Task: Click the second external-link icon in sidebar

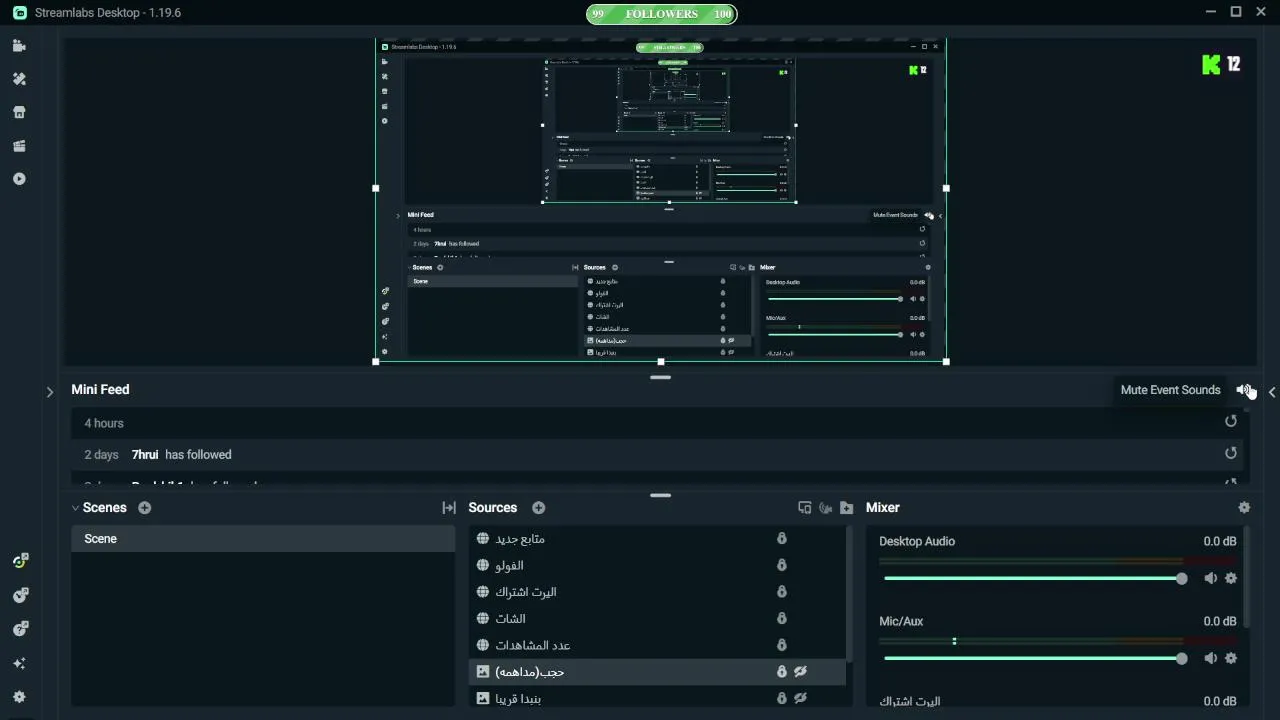Action: [19, 595]
